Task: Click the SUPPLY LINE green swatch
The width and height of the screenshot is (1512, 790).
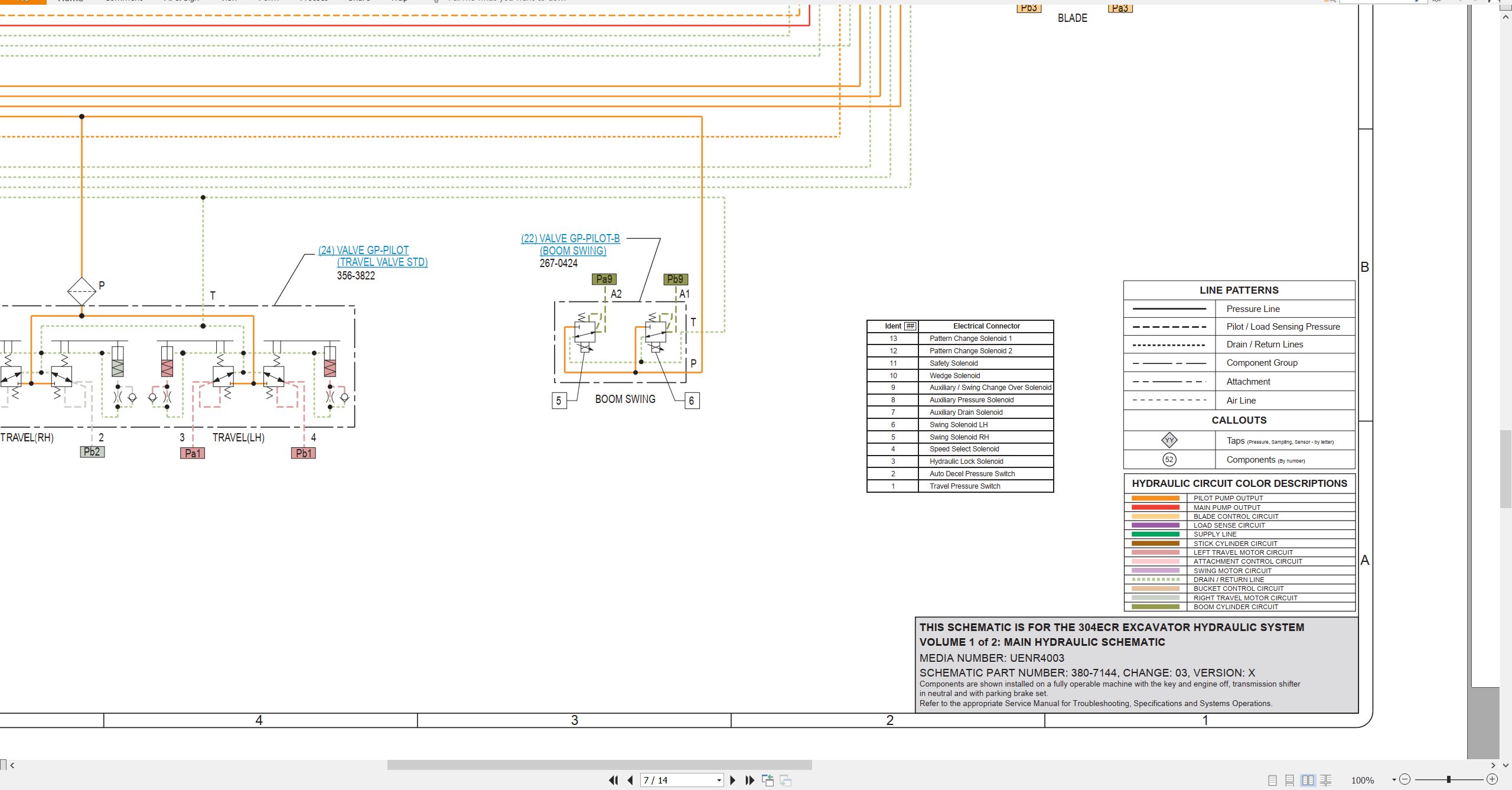Action: click(1155, 534)
